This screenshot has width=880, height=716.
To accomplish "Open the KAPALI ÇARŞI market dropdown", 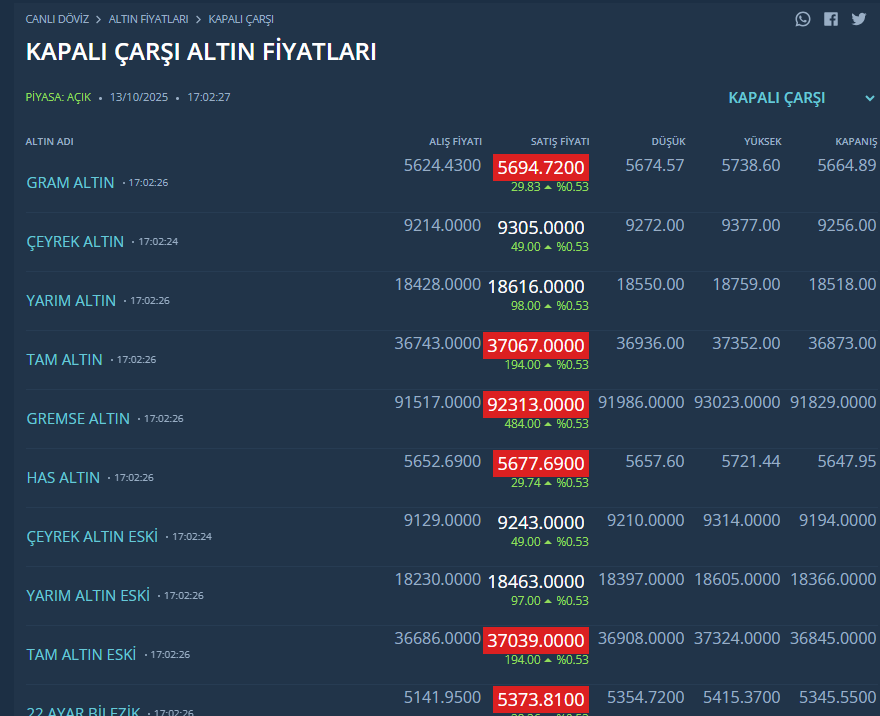I will pyautogui.click(x=777, y=98).
